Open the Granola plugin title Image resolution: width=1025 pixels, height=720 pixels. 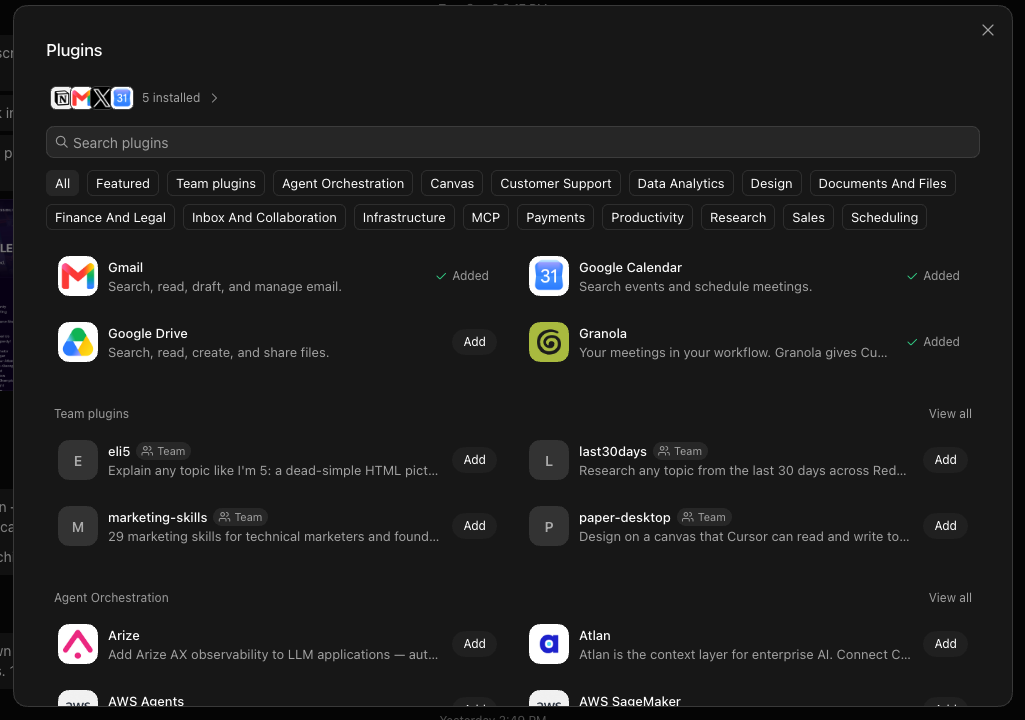603,334
